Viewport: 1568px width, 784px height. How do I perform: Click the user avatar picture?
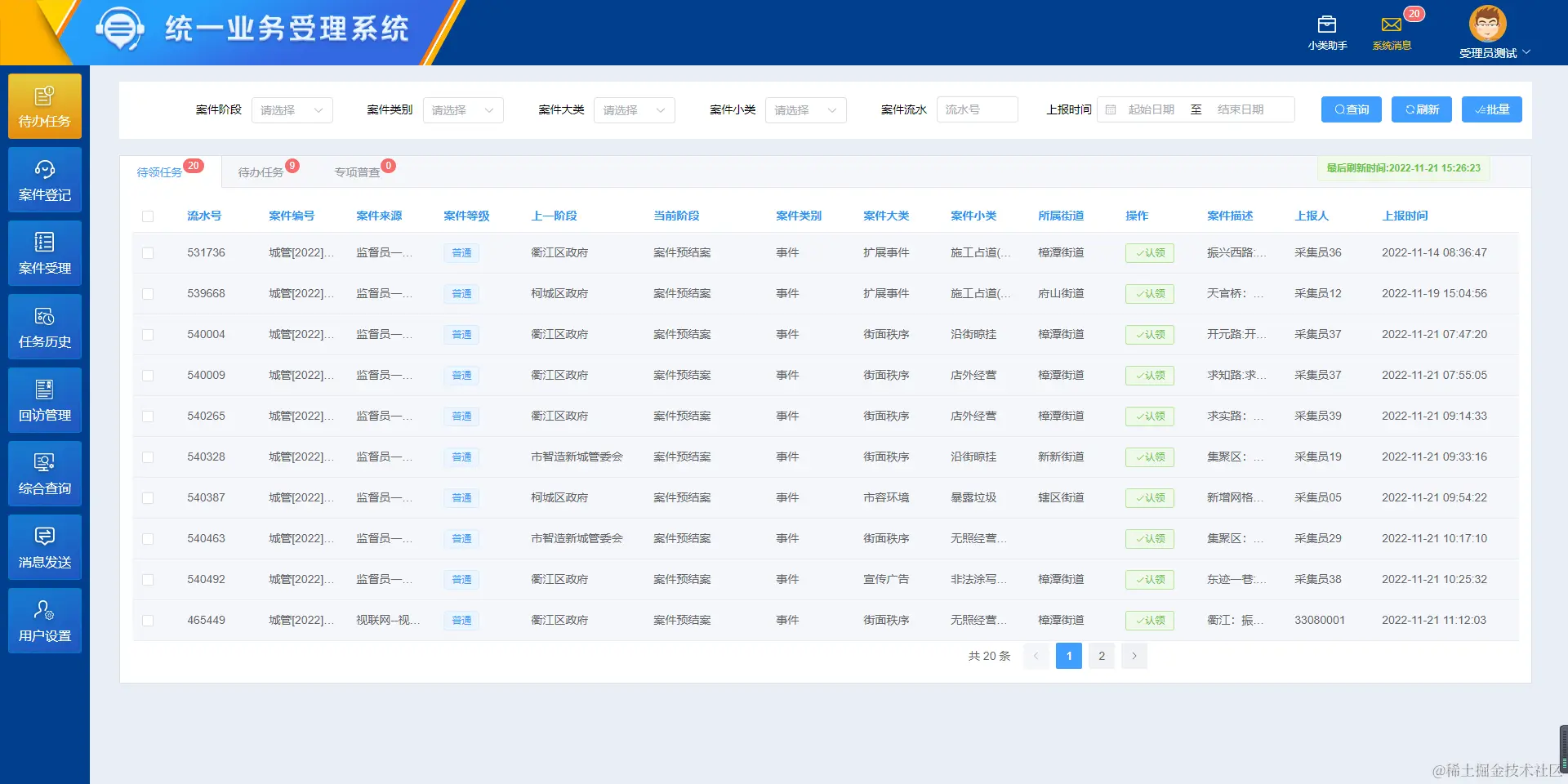(x=1488, y=24)
